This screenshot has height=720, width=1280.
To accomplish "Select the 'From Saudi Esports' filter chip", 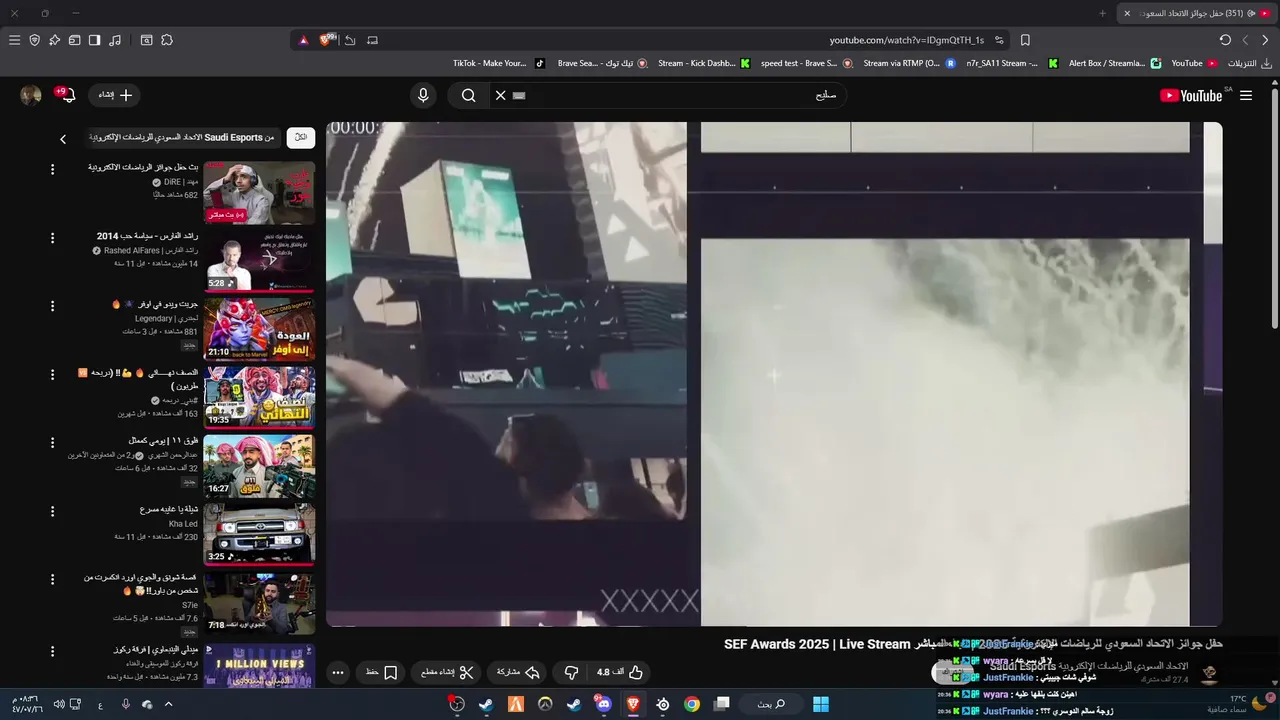I will 183,138.
